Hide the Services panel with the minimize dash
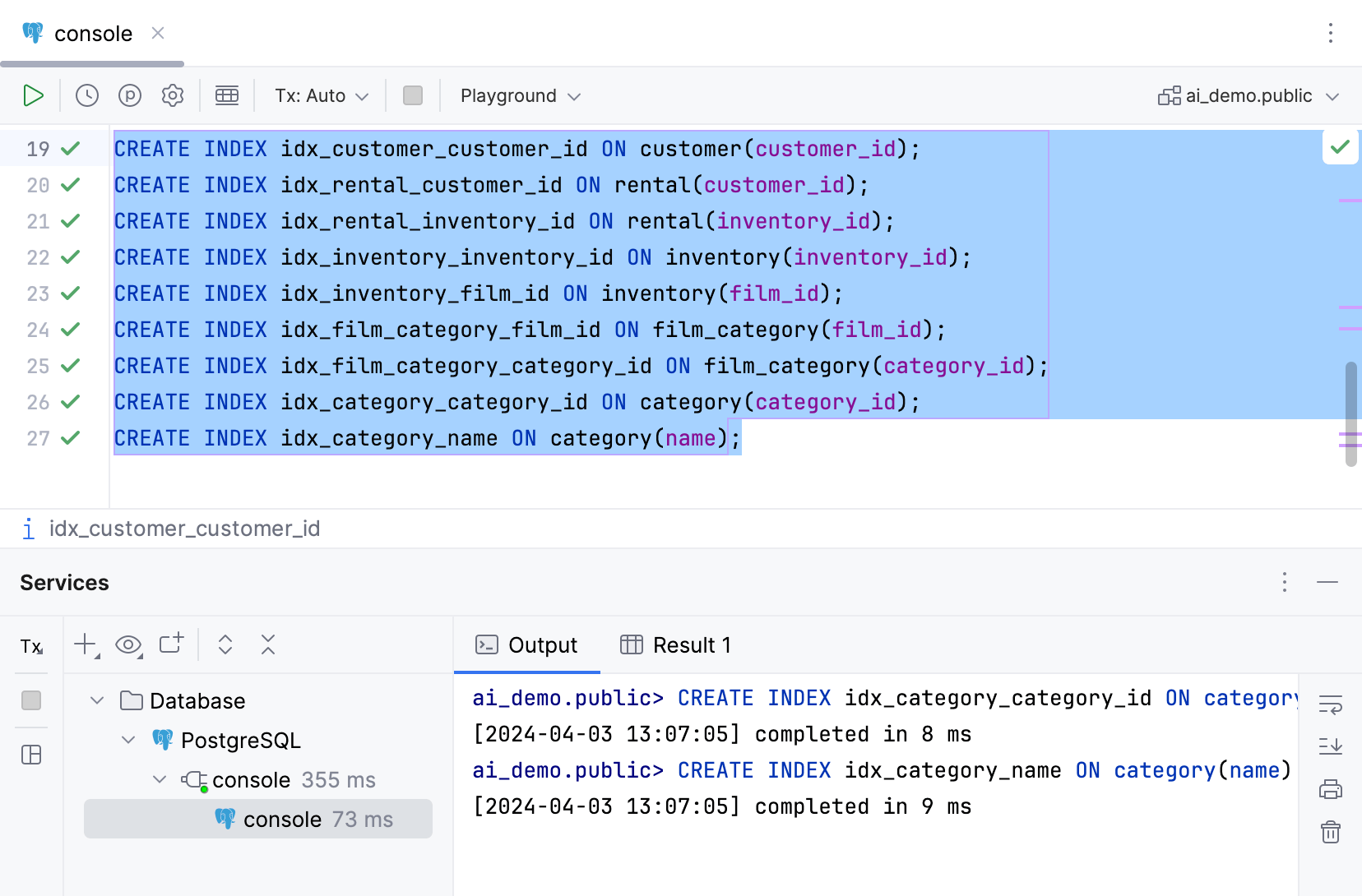 1327,582
